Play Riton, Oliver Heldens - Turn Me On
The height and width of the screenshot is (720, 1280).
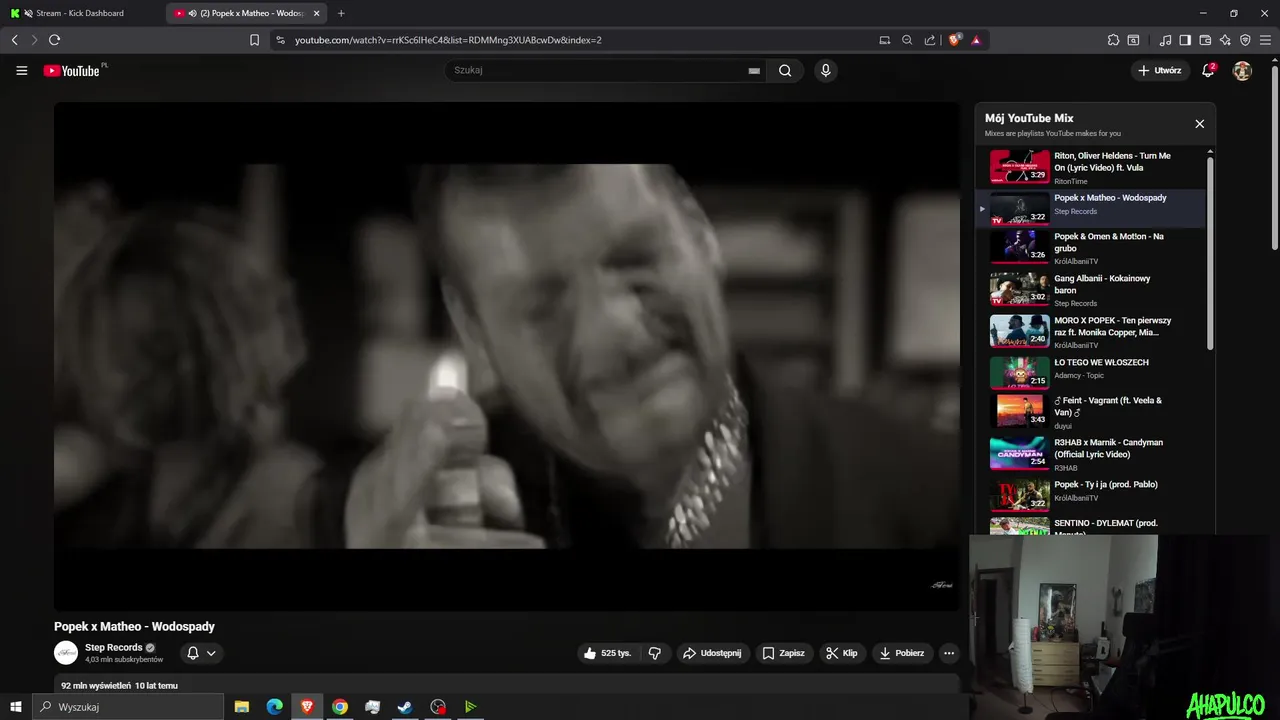coord(1090,167)
